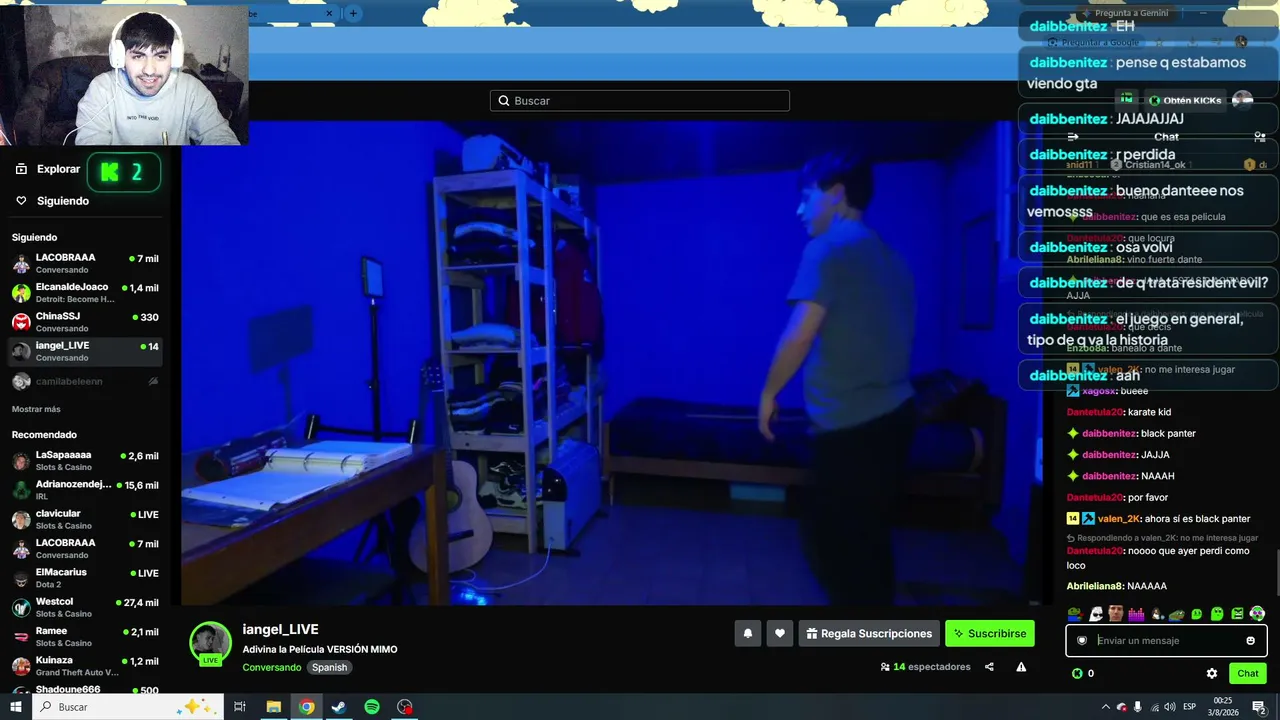Insert the purple equalizer emote
The image size is (1280, 720).
point(1136,614)
